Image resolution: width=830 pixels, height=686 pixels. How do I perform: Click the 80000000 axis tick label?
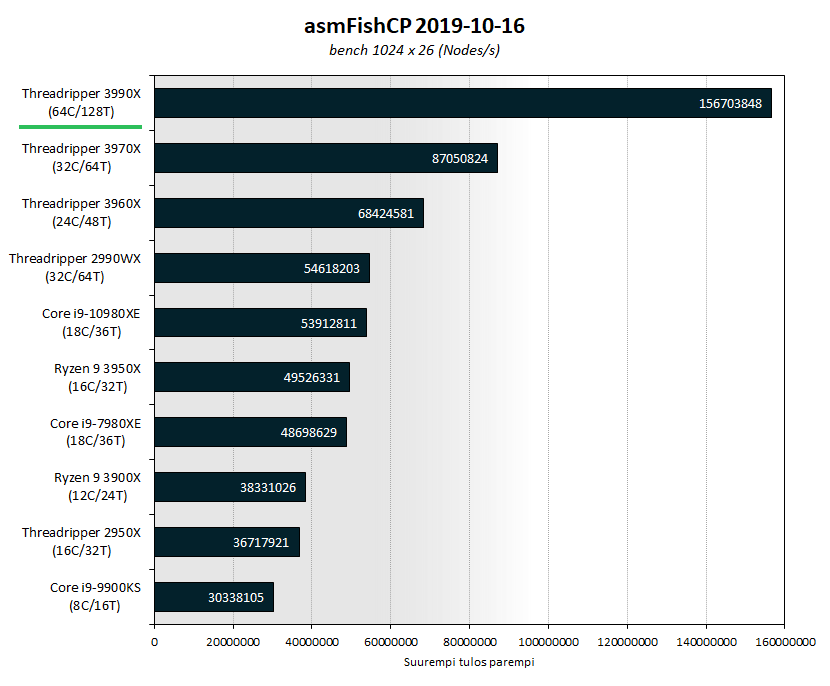point(470,643)
